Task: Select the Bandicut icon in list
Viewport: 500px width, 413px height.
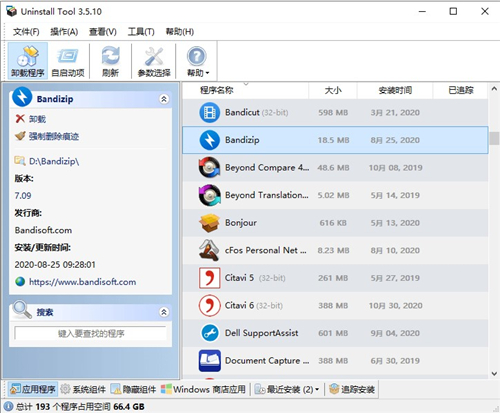Action: coord(209,113)
